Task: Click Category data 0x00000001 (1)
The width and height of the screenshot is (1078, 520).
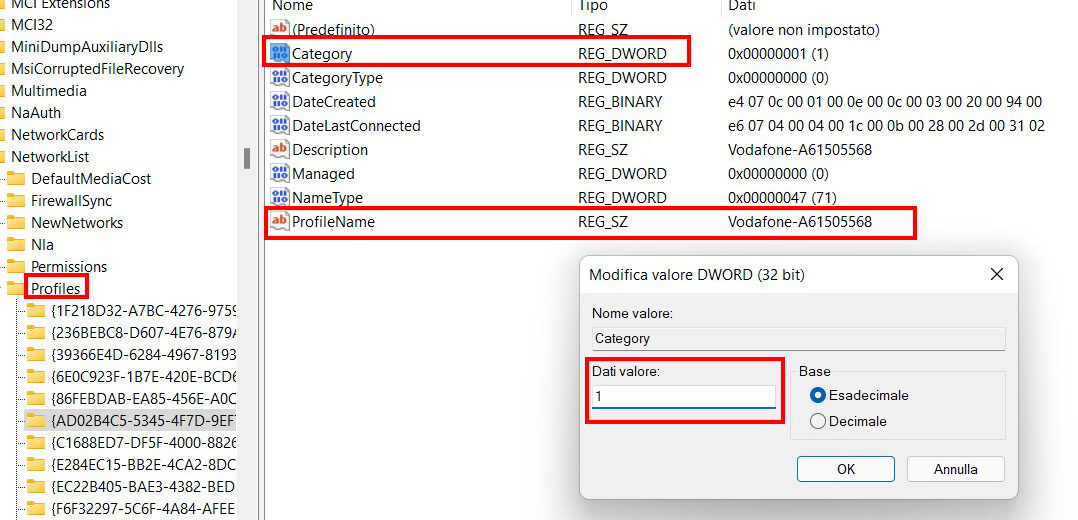Action: [x=778, y=54]
